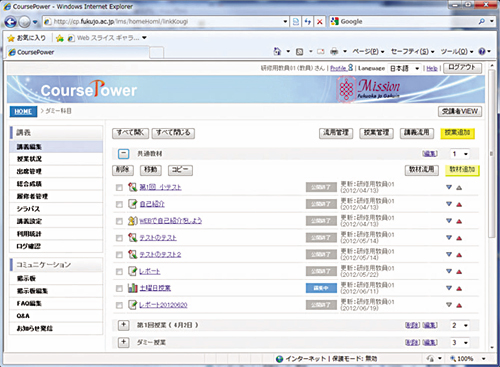Move レポート20120620 up with red arrow
The image size is (500, 367).
pos(459,305)
